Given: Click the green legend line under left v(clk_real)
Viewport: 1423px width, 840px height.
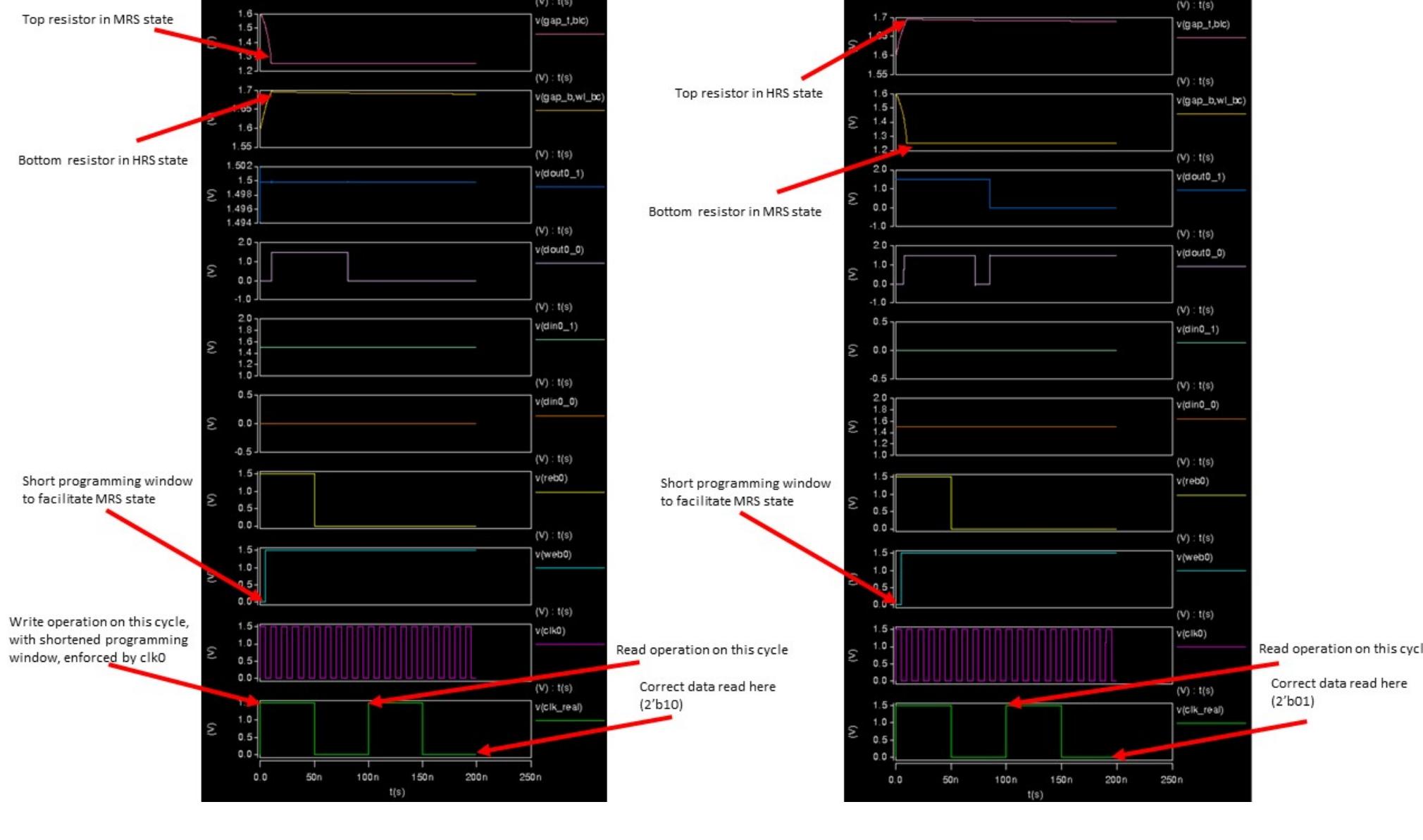Looking at the screenshot, I should tap(569, 720).
